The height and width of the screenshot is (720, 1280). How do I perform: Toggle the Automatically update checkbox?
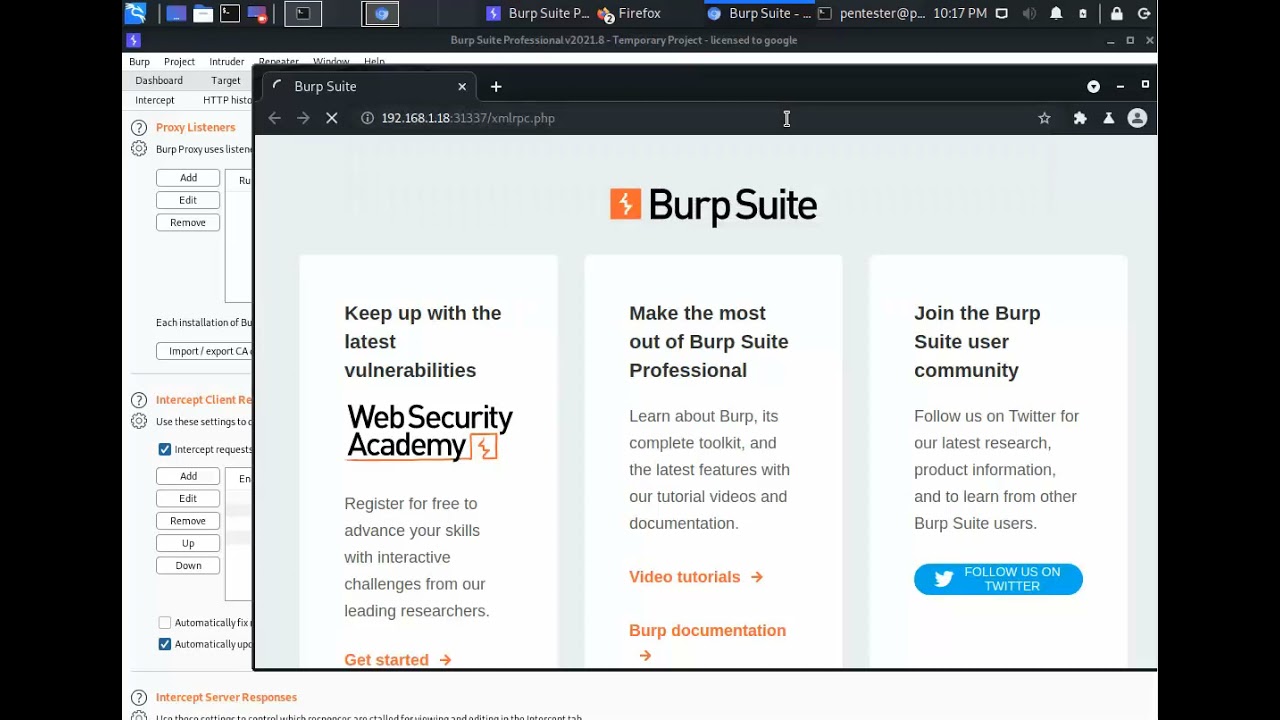[x=165, y=644]
